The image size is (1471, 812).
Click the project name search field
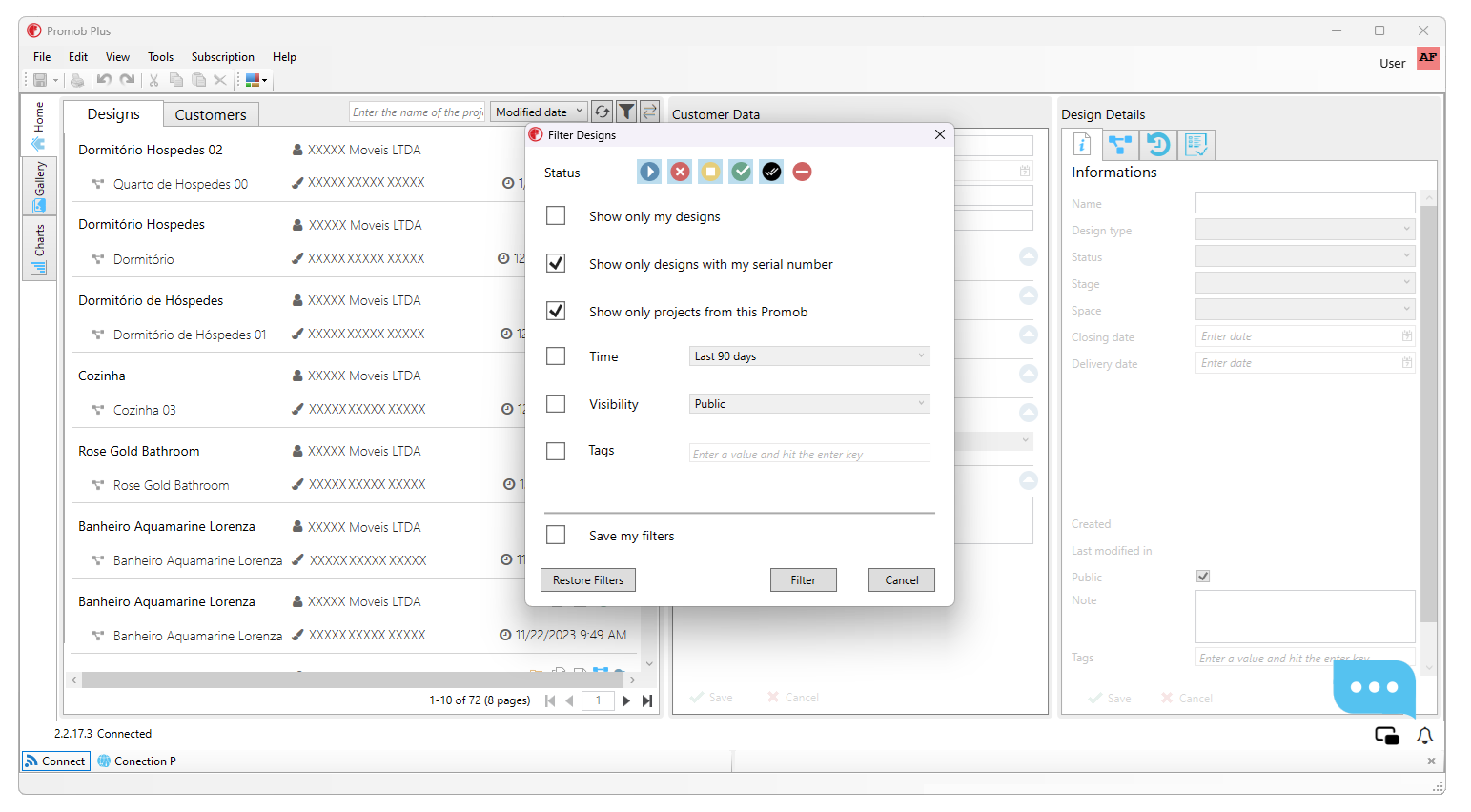click(418, 112)
